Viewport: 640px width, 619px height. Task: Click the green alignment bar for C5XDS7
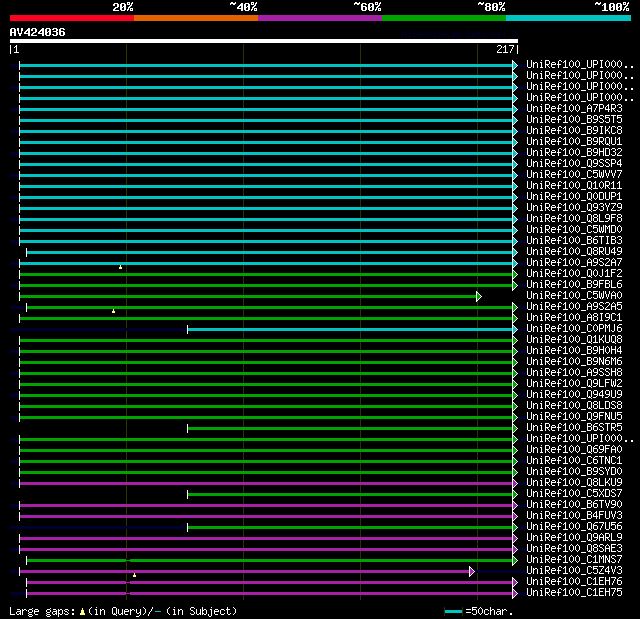coord(350,495)
